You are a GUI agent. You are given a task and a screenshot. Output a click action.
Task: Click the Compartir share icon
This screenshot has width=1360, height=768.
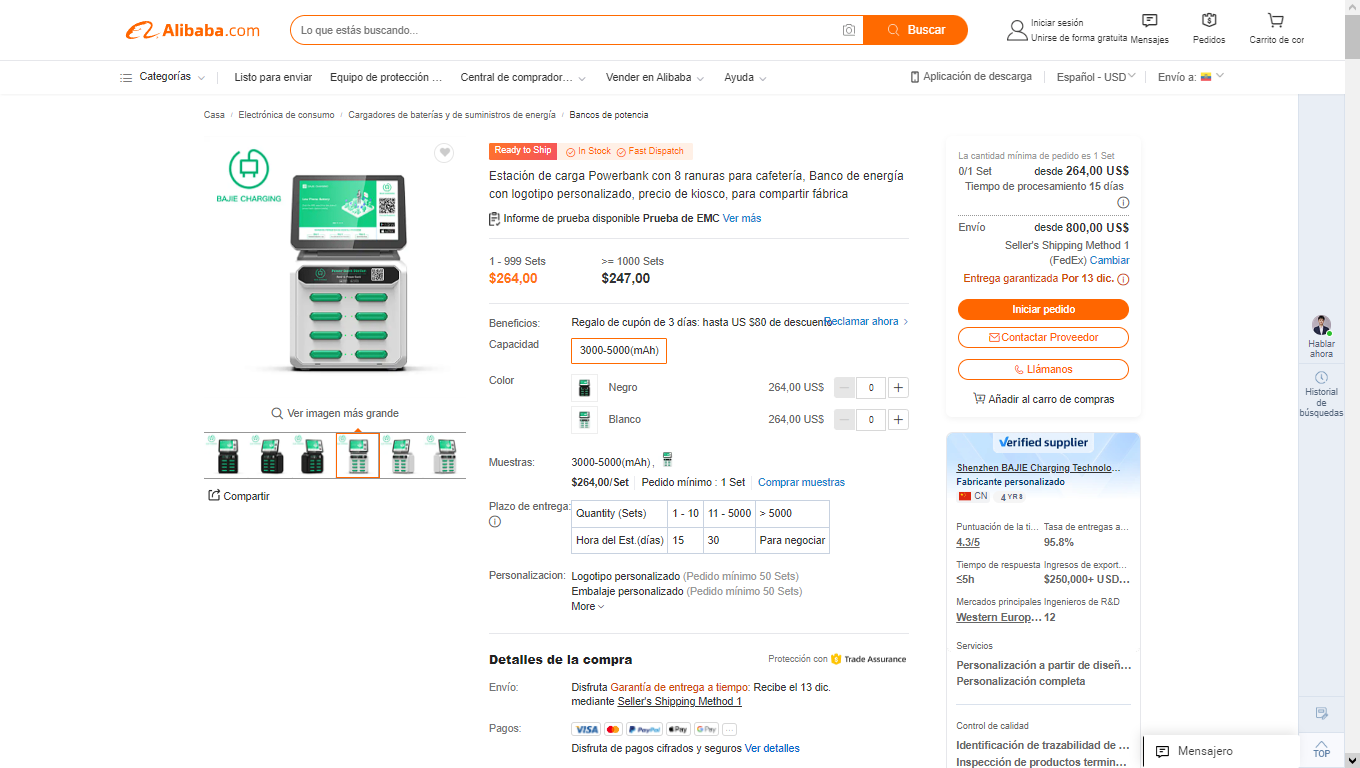point(214,496)
